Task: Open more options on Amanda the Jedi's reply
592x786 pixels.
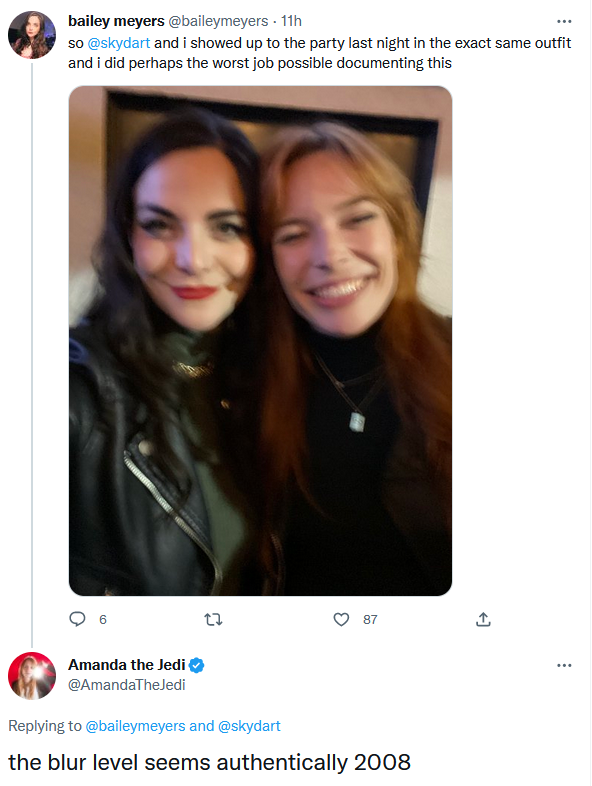Action: [564, 665]
